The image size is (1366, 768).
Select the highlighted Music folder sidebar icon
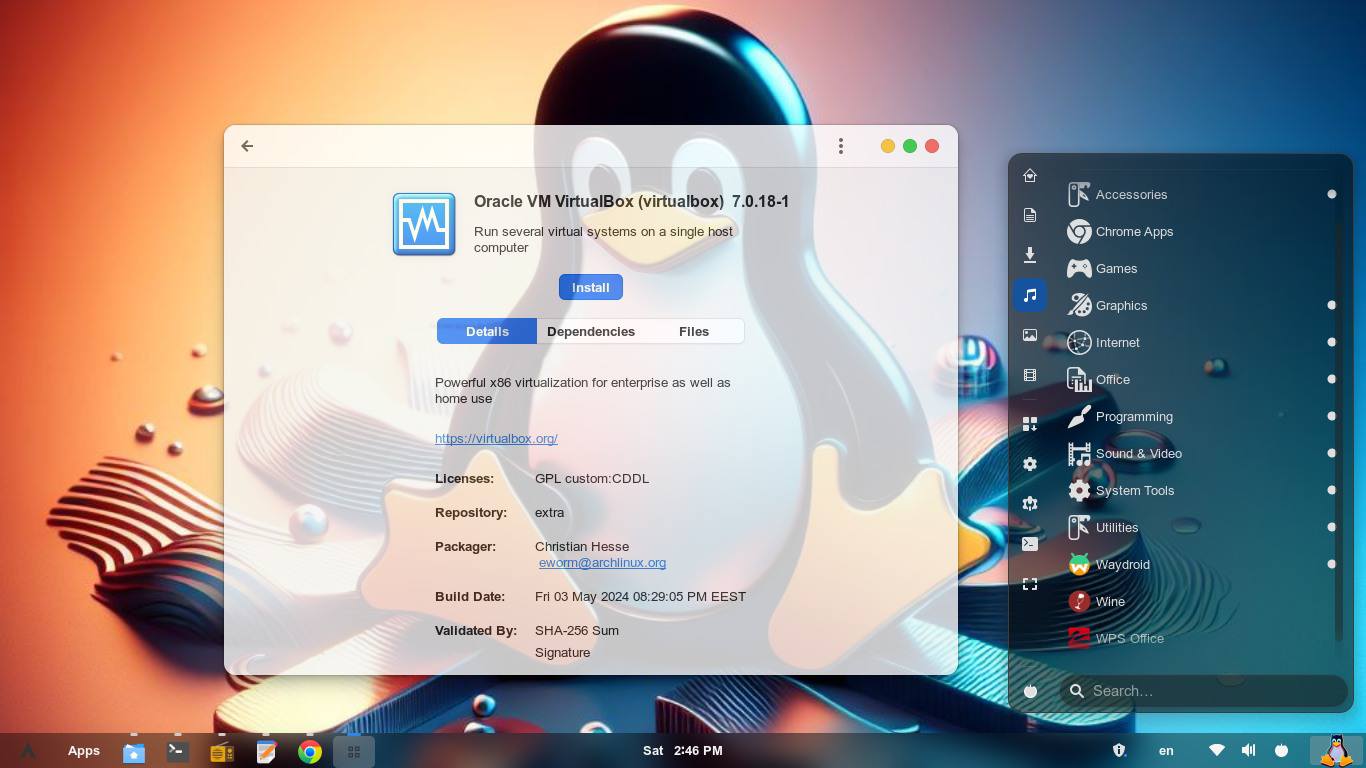coord(1030,295)
